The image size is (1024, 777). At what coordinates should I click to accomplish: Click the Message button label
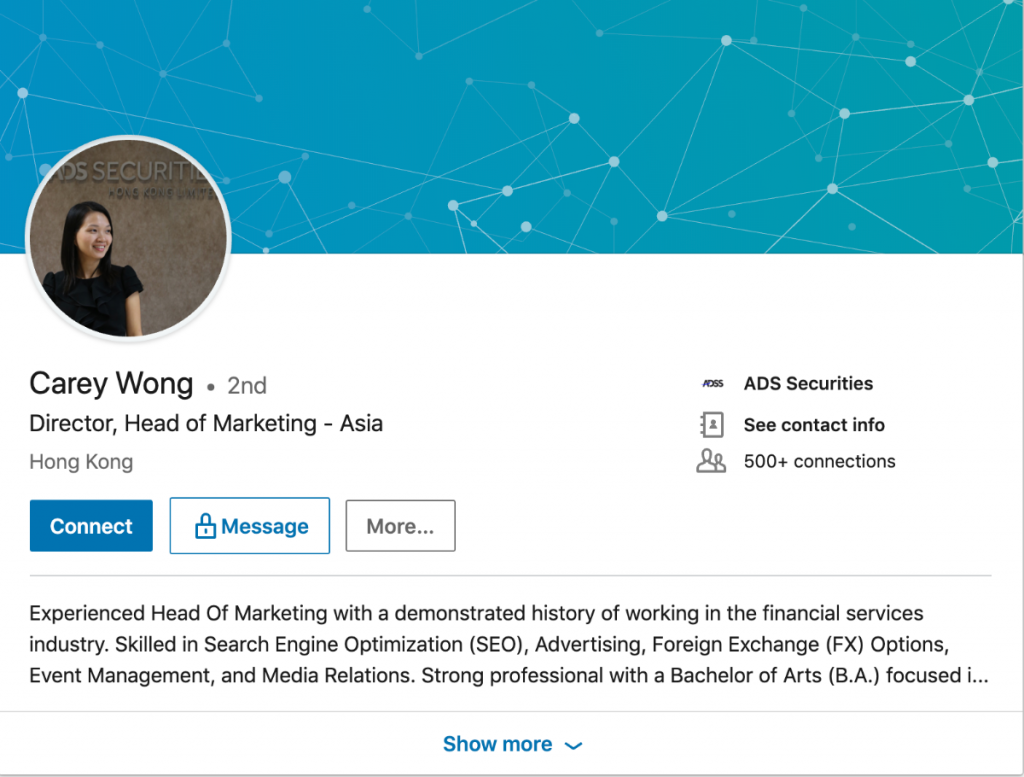point(265,526)
